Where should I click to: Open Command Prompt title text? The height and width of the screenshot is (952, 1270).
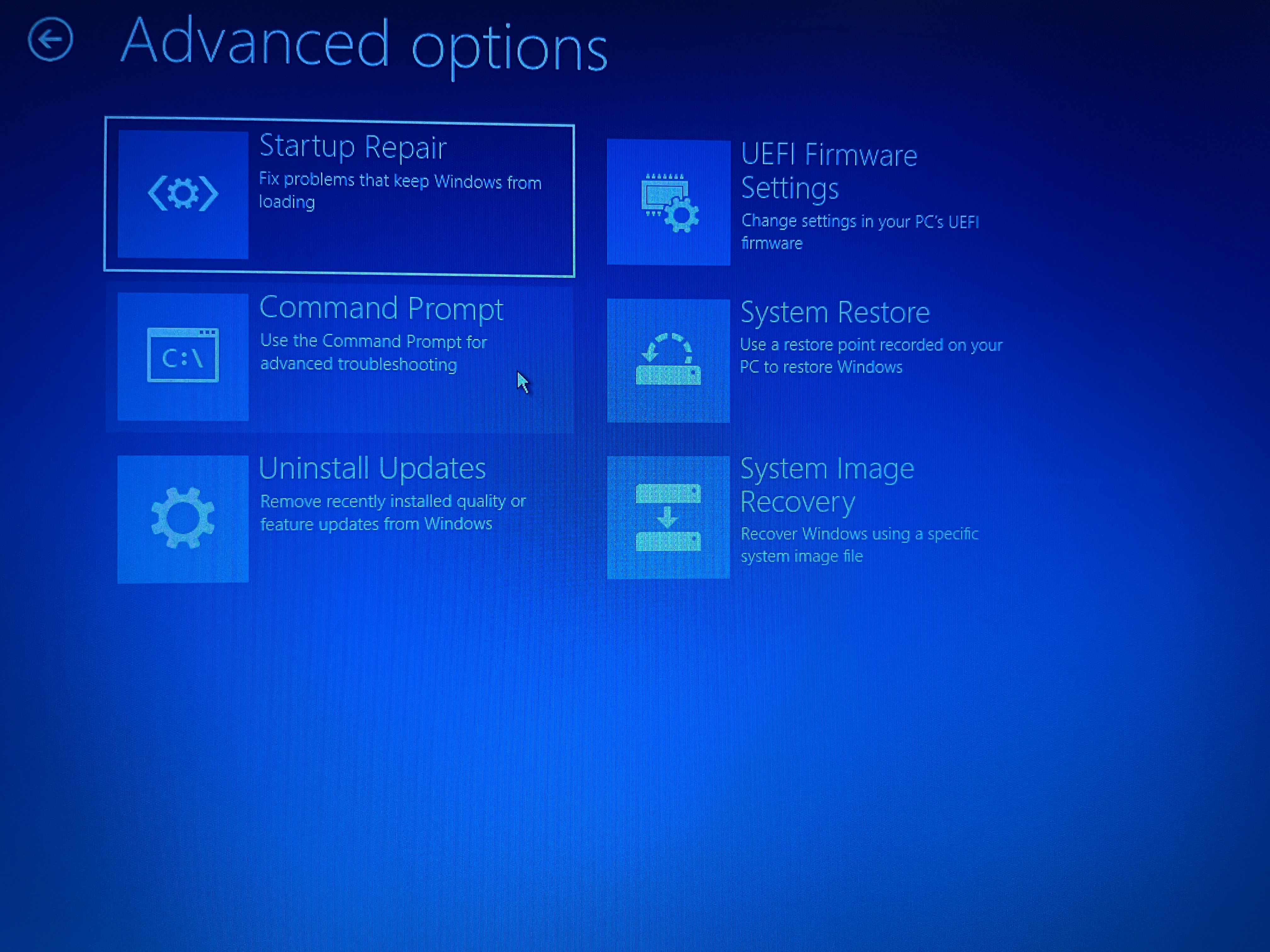381,309
